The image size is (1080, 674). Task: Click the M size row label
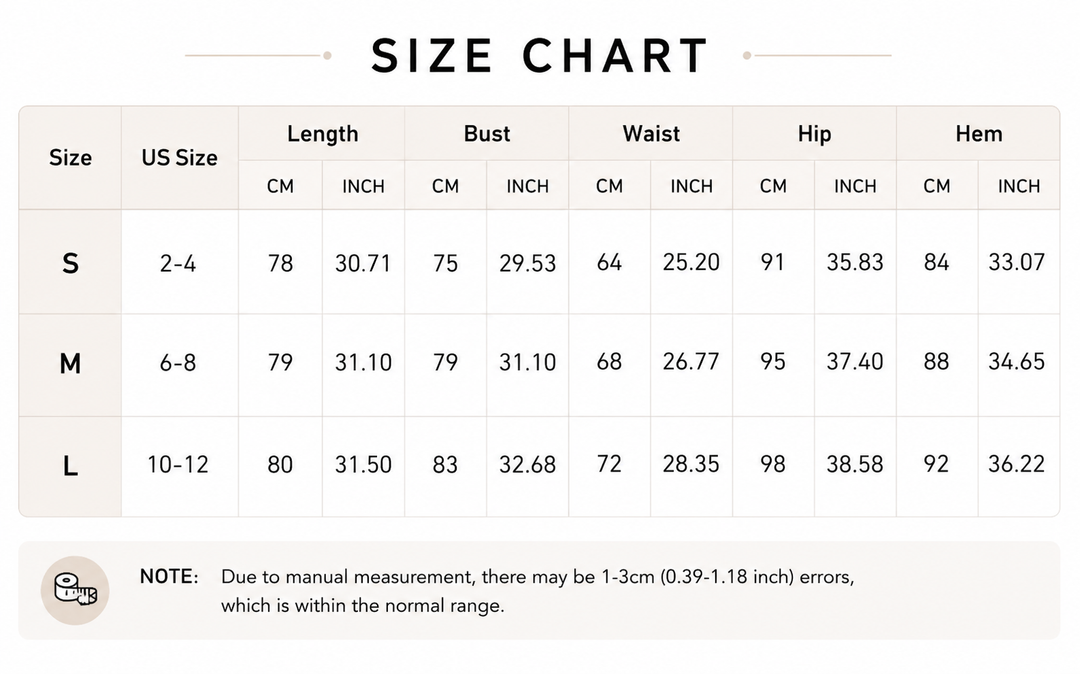click(x=70, y=363)
